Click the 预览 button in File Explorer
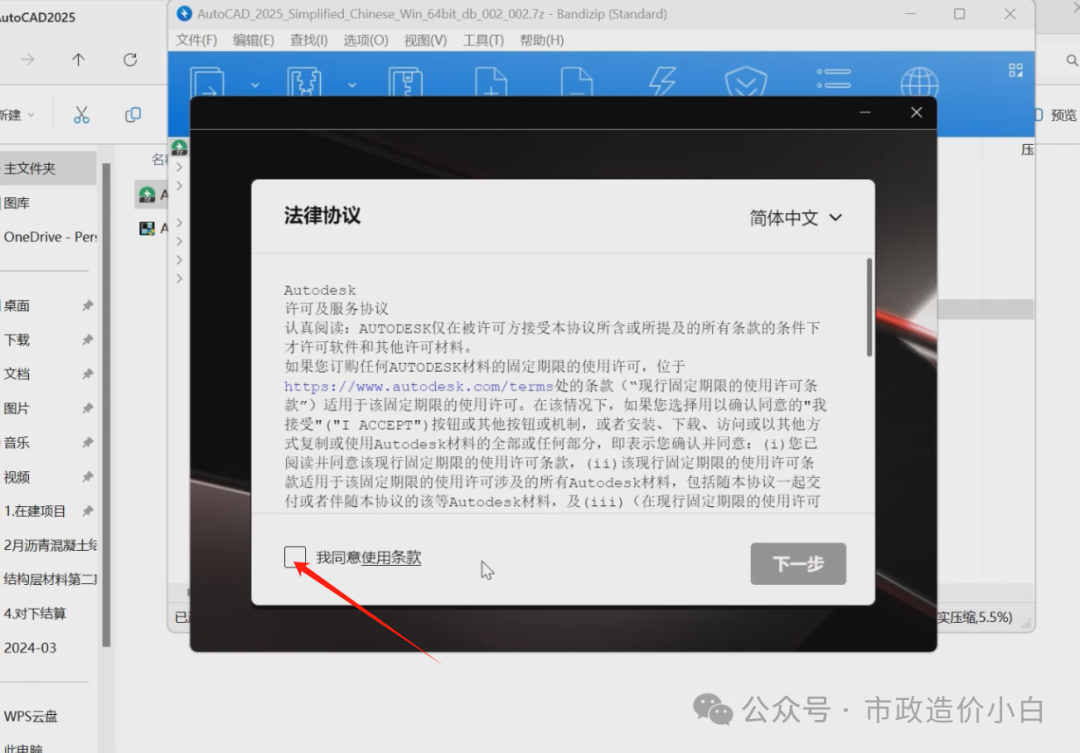The height and width of the screenshot is (753, 1080). pos(1057,115)
